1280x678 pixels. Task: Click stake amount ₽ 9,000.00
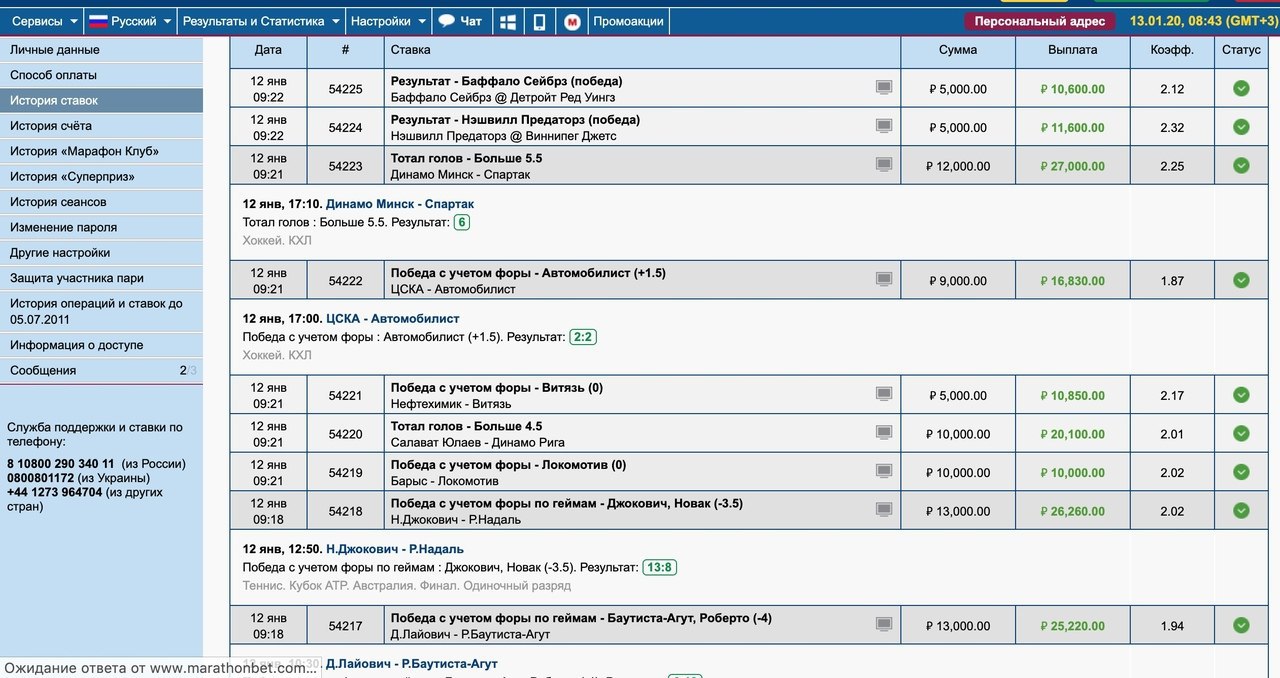click(958, 281)
